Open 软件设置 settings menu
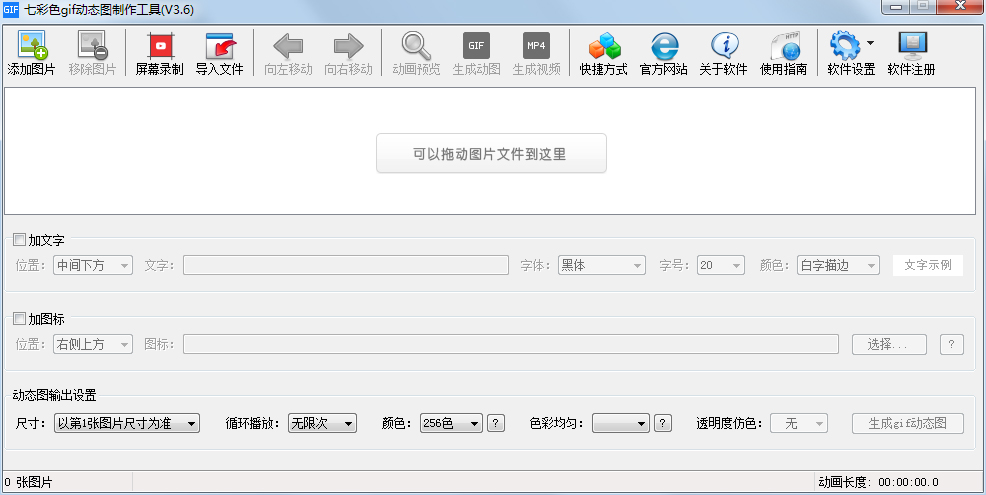This screenshot has width=986, height=495. pyautogui.click(x=851, y=54)
